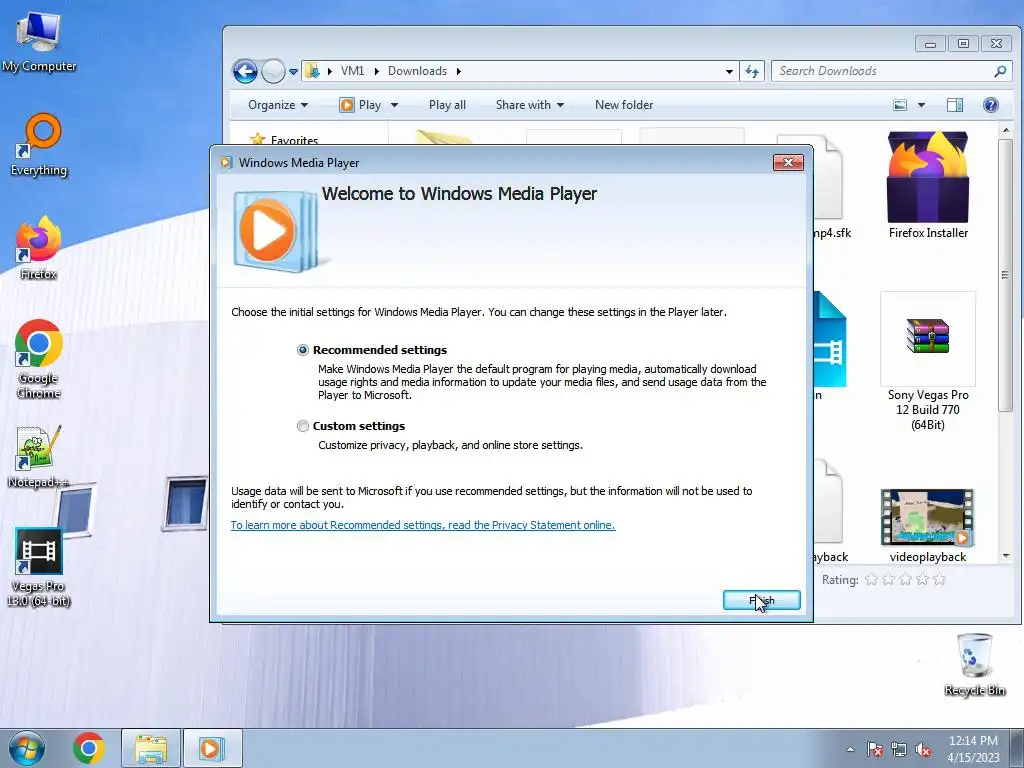Select the Firefox Installer file
The image size is (1024, 768).
[928, 185]
